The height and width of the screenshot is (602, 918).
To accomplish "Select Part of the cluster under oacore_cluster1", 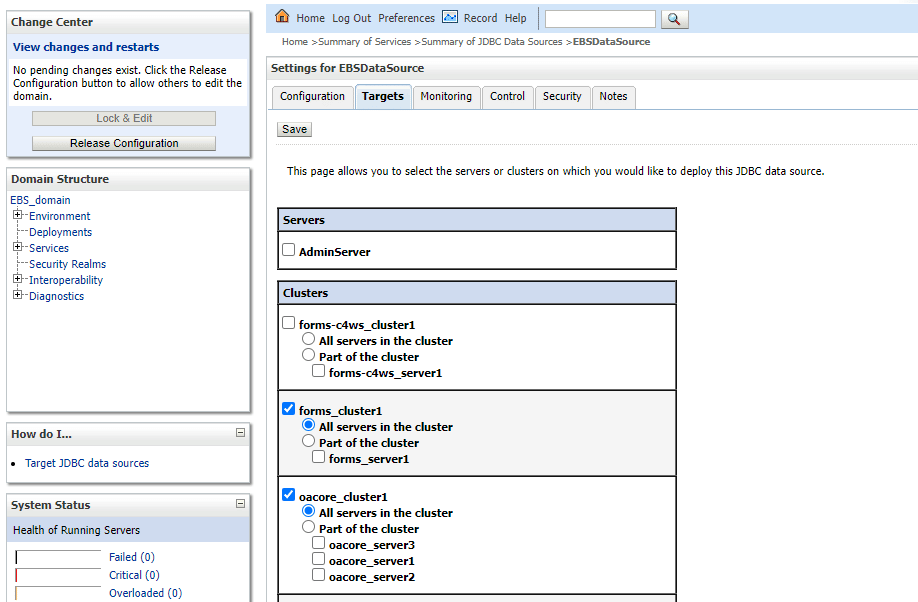I will click(309, 527).
